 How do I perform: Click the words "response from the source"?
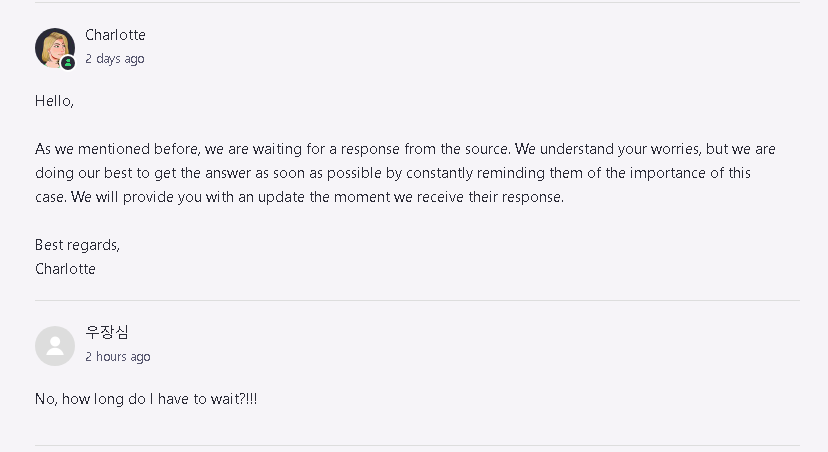coord(425,149)
